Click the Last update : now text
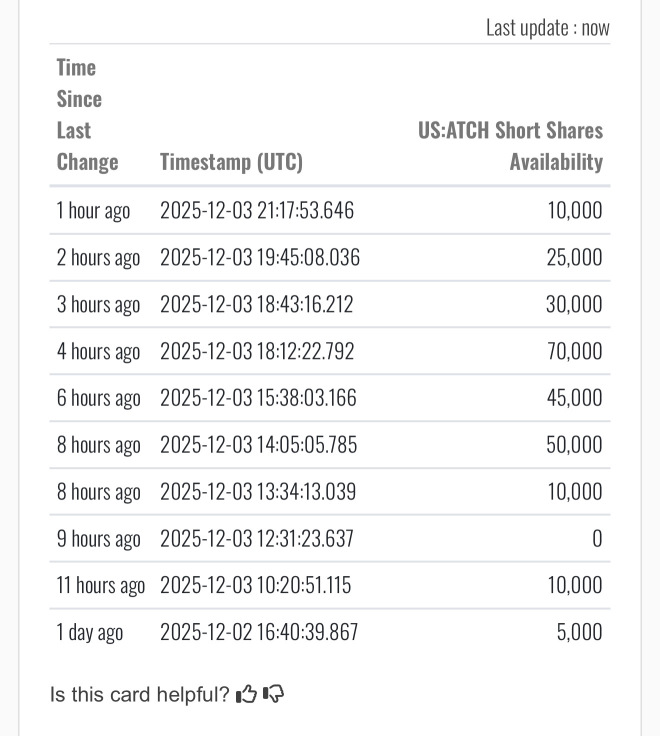The width and height of the screenshot is (660, 736). [548, 28]
